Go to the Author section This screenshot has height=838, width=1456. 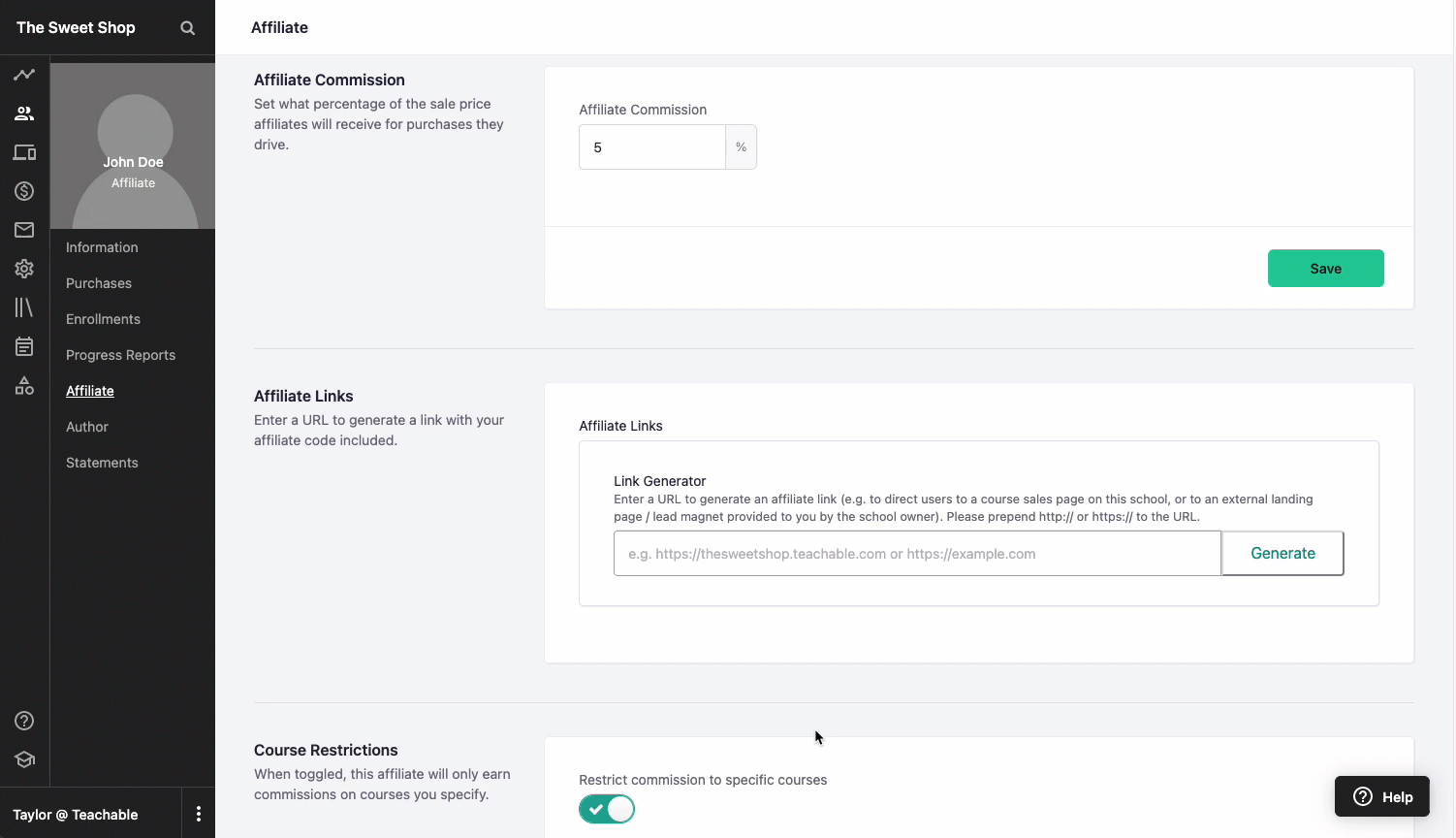click(x=87, y=427)
